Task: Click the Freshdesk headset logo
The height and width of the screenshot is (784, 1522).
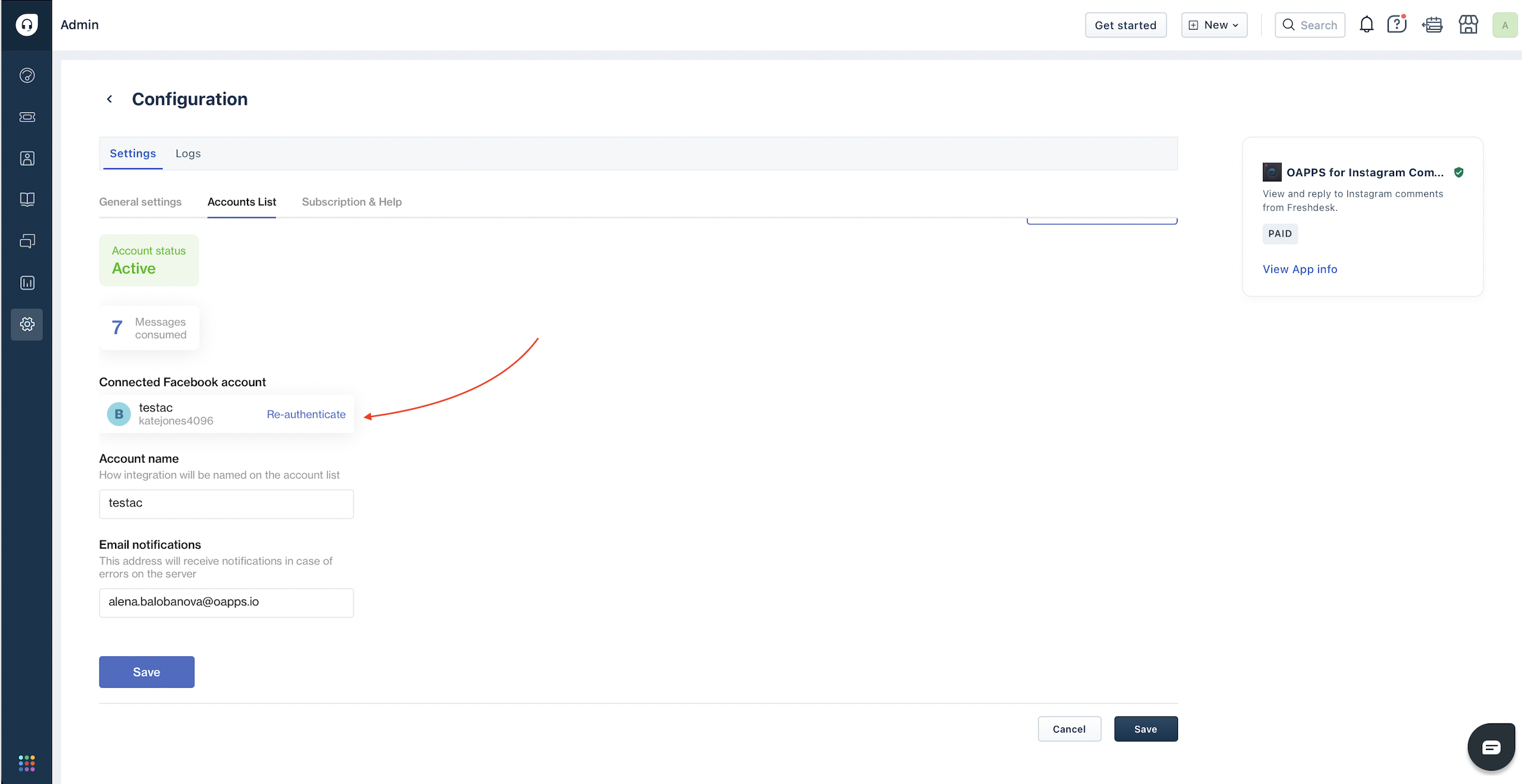Action: click(x=26, y=25)
